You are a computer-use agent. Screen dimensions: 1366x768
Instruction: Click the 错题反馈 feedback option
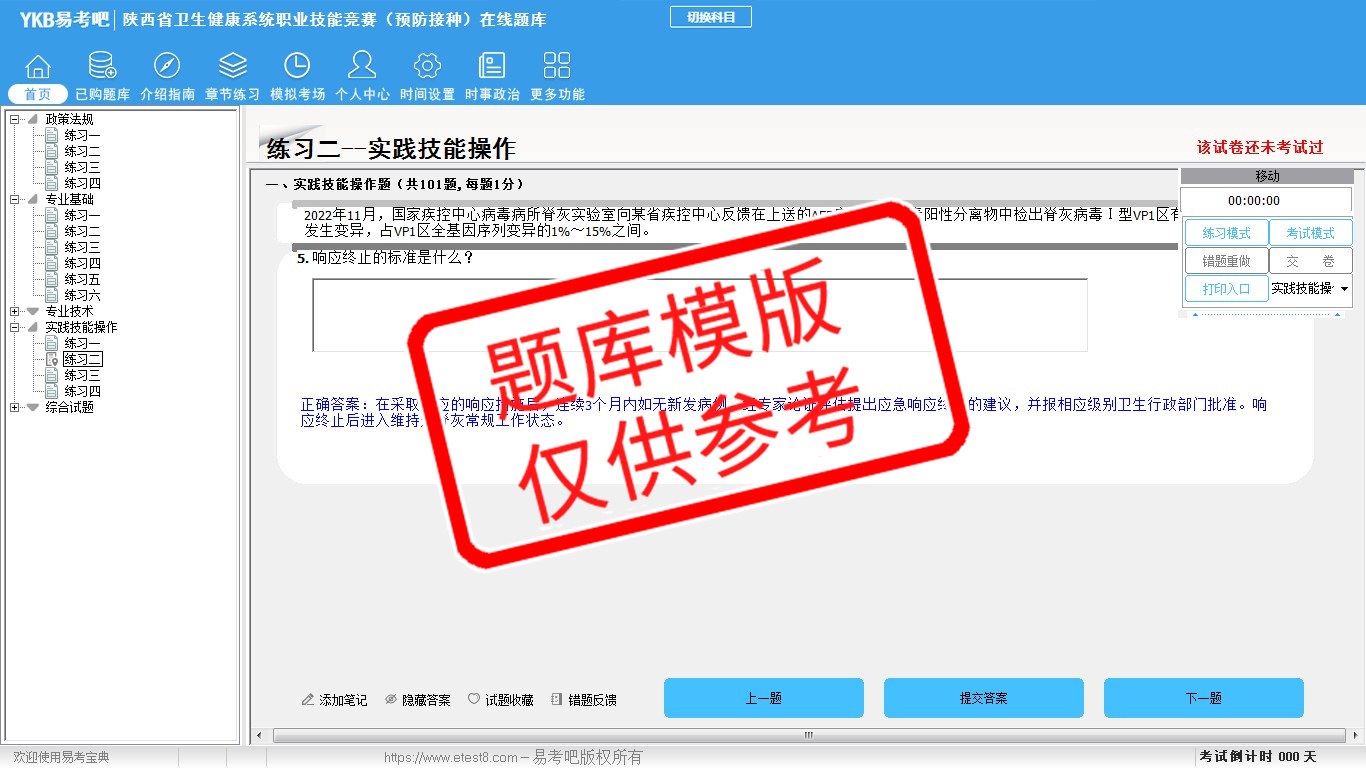tap(584, 700)
